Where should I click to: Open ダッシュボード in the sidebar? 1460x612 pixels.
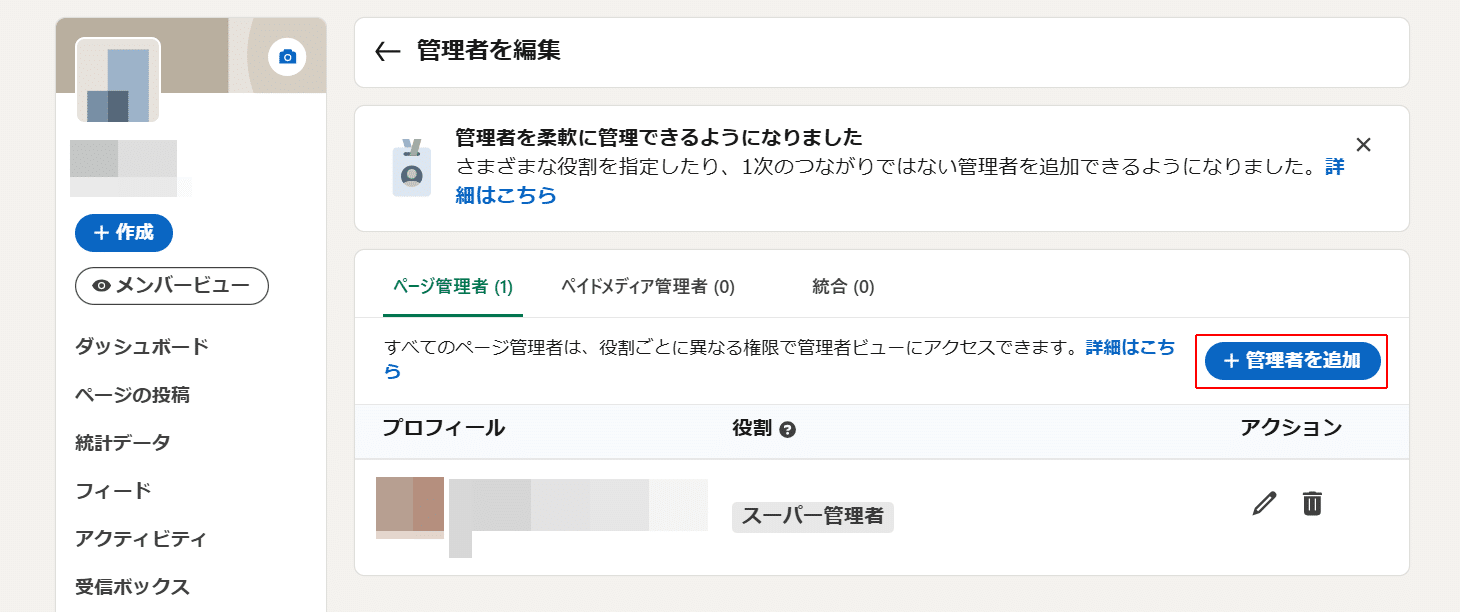pos(142,347)
